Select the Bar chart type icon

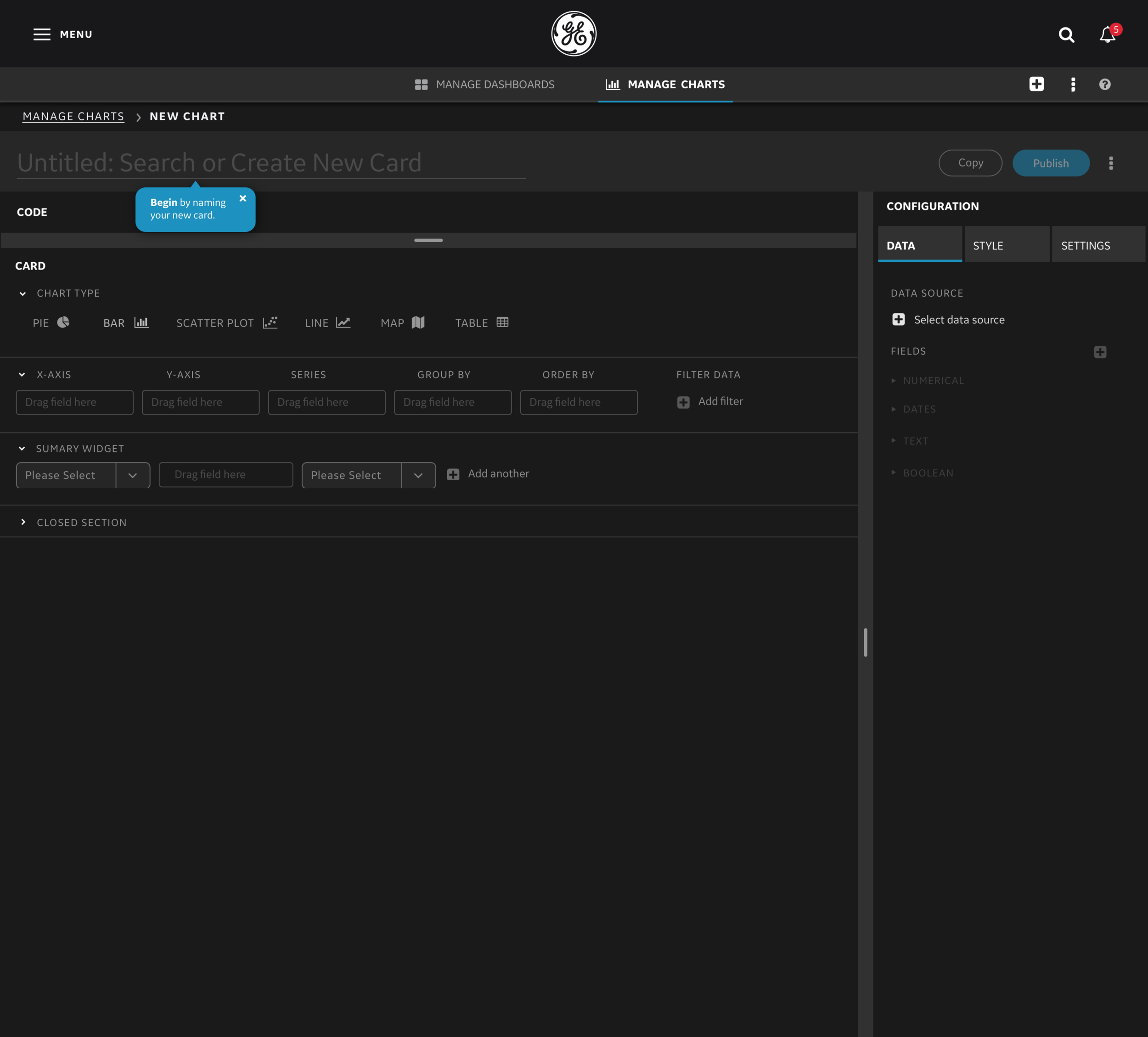[141, 322]
